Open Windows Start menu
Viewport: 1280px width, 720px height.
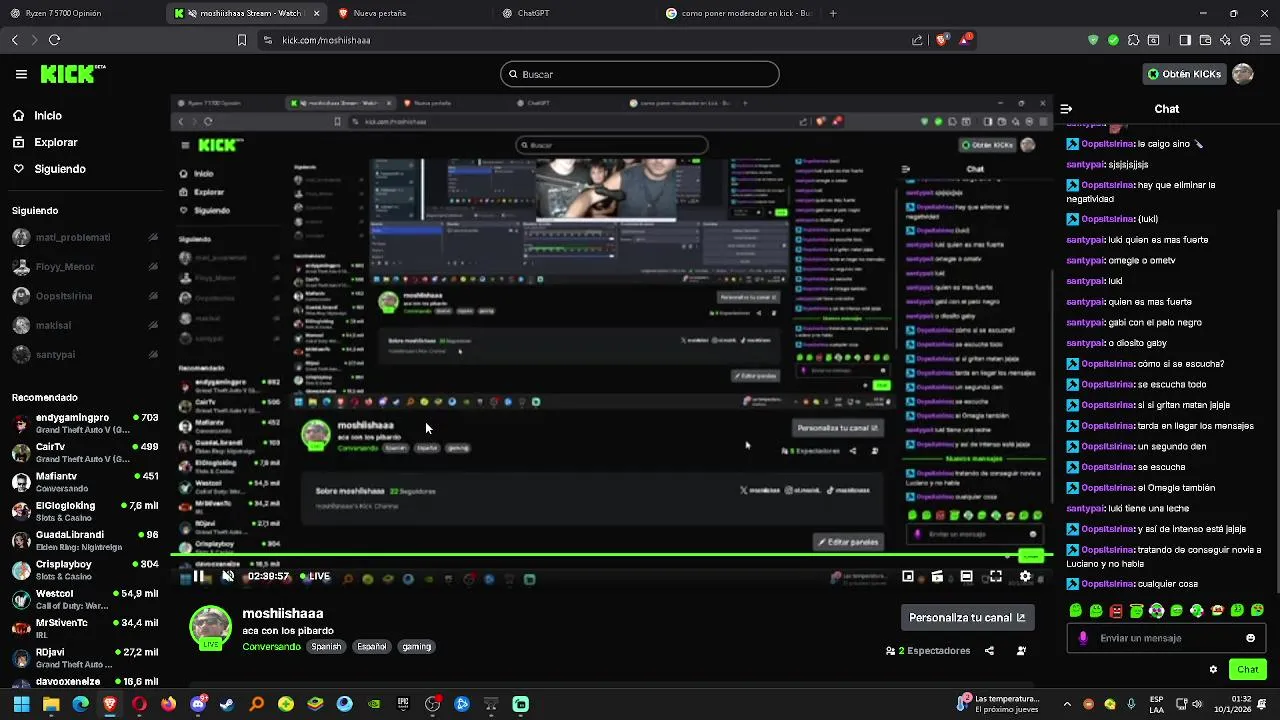[21, 704]
